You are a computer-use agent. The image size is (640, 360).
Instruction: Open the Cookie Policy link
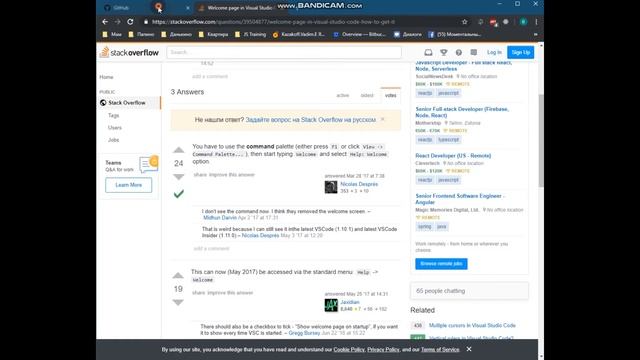point(349,349)
